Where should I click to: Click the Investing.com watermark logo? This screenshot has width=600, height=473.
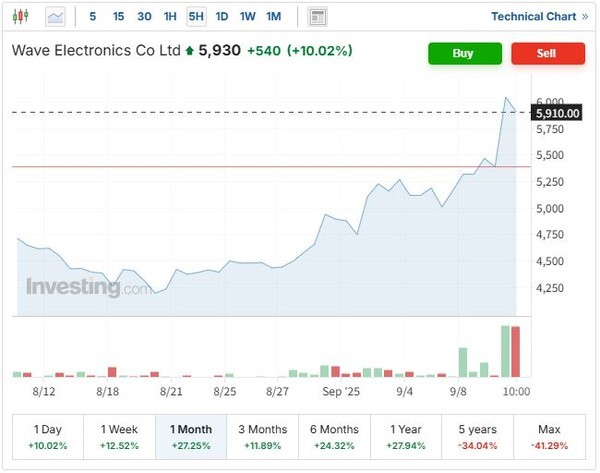click(x=88, y=286)
